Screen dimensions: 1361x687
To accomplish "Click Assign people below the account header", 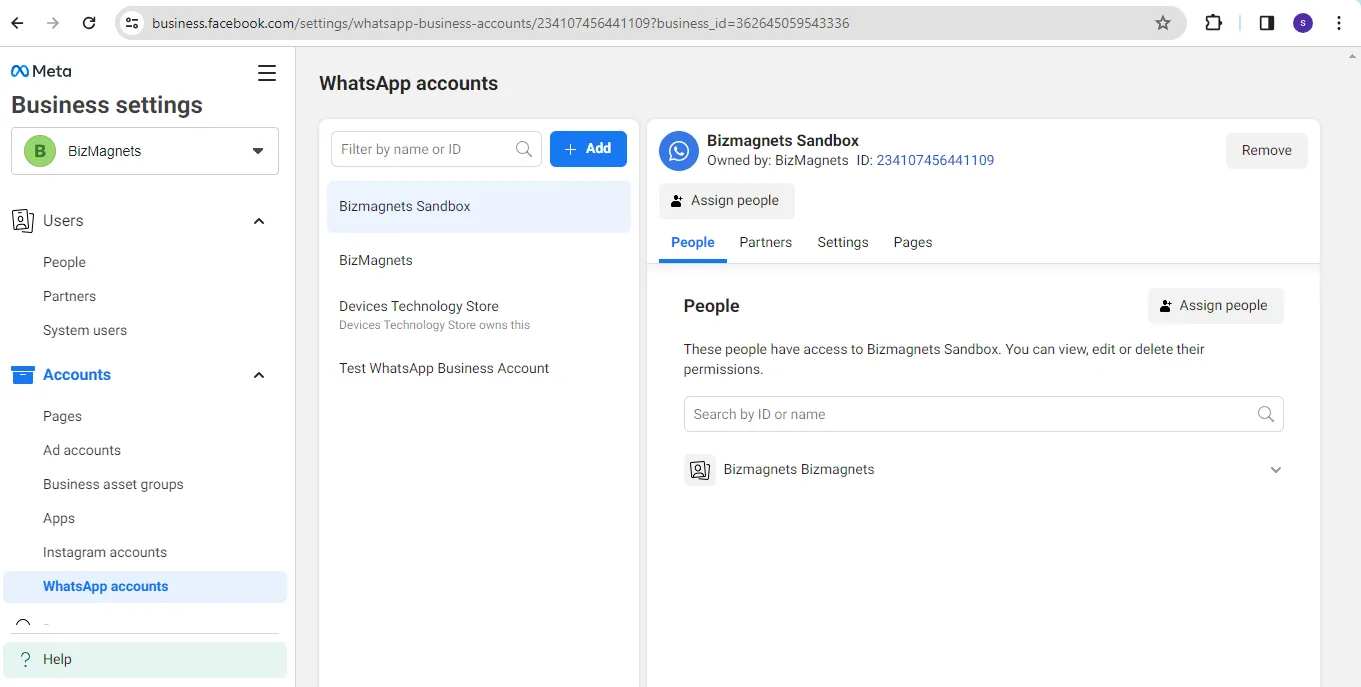I will click(x=727, y=201).
